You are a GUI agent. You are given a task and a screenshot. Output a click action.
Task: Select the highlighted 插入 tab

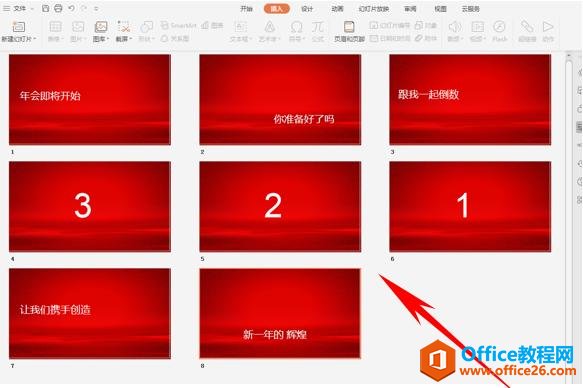coord(277,8)
